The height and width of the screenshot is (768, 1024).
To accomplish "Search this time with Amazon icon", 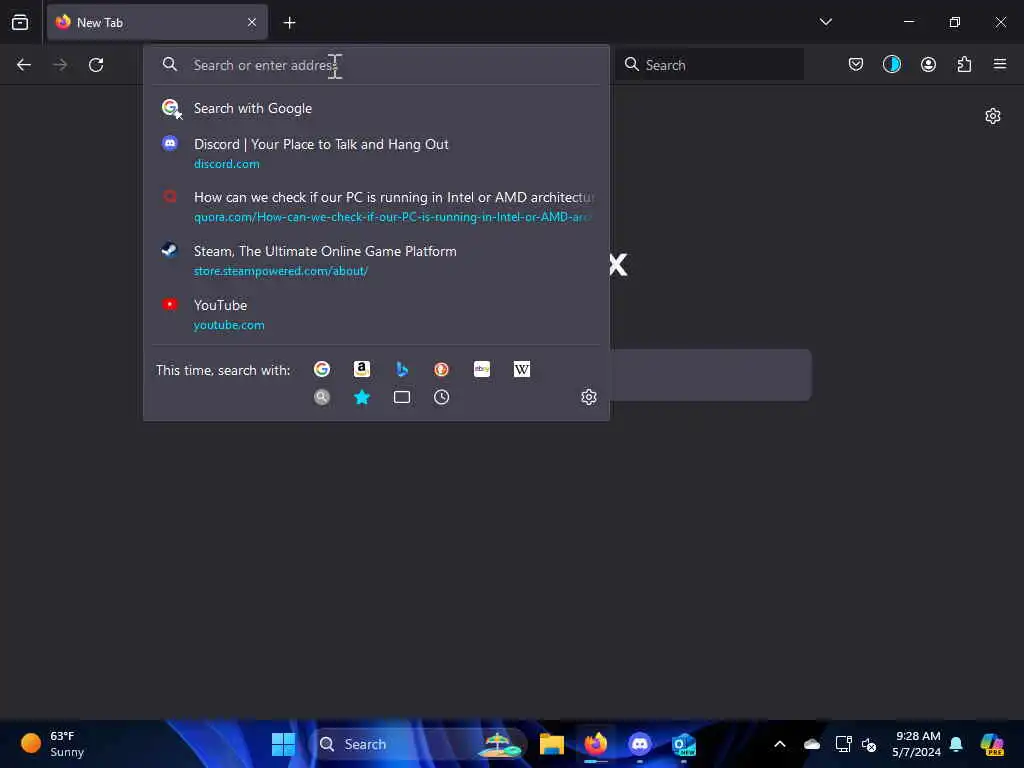I will [x=362, y=370].
